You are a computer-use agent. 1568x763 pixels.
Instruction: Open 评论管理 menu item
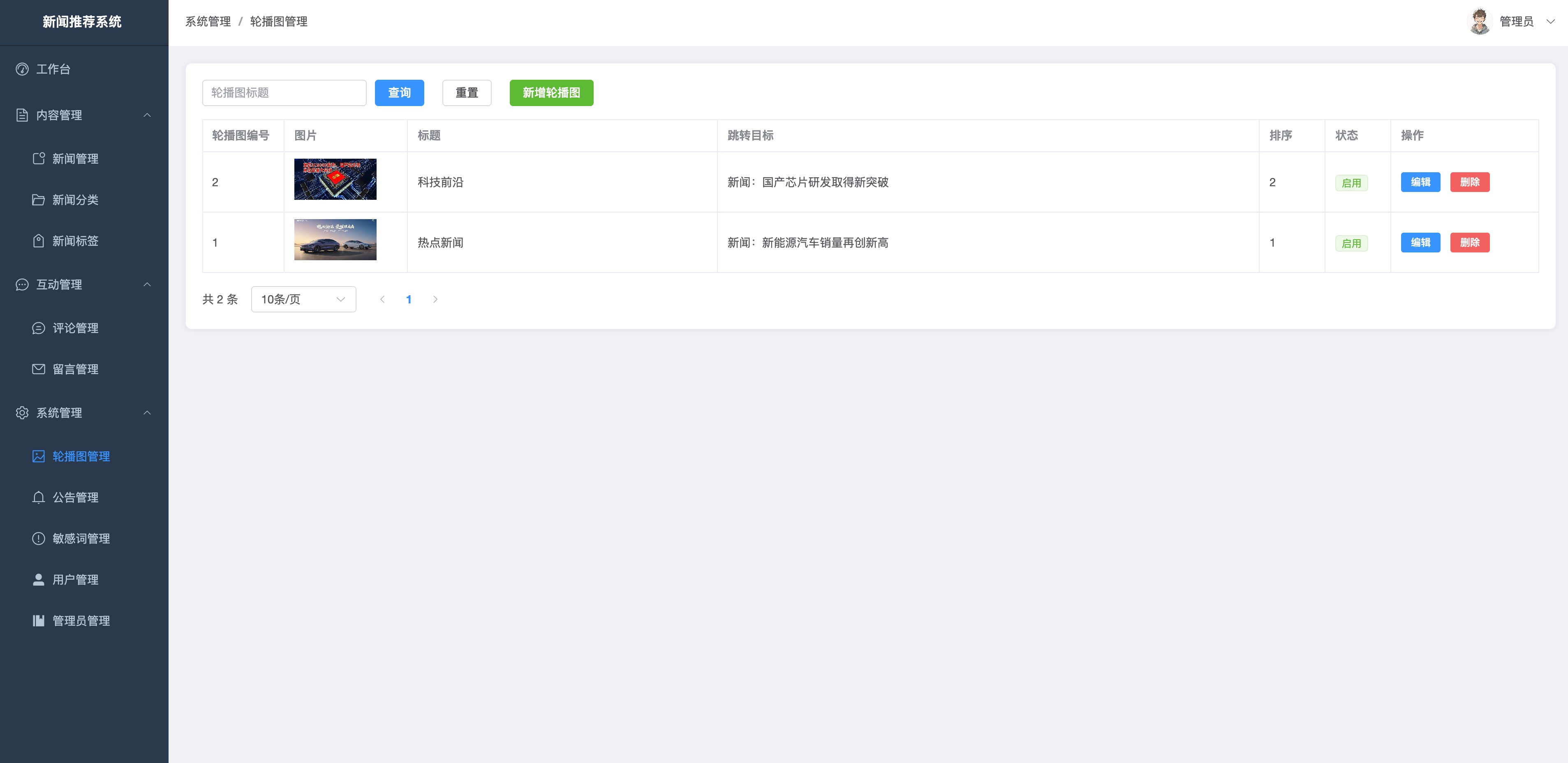(x=84, y=328)
